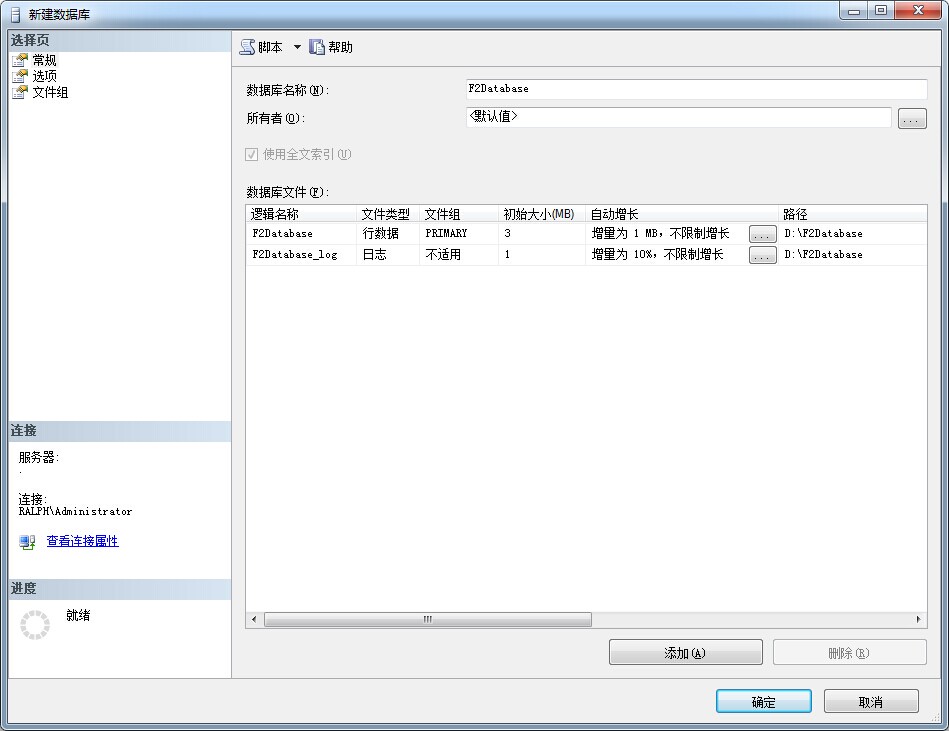
Task: Click the 脚本 script icon in toolbar
Action: point(247,47)
